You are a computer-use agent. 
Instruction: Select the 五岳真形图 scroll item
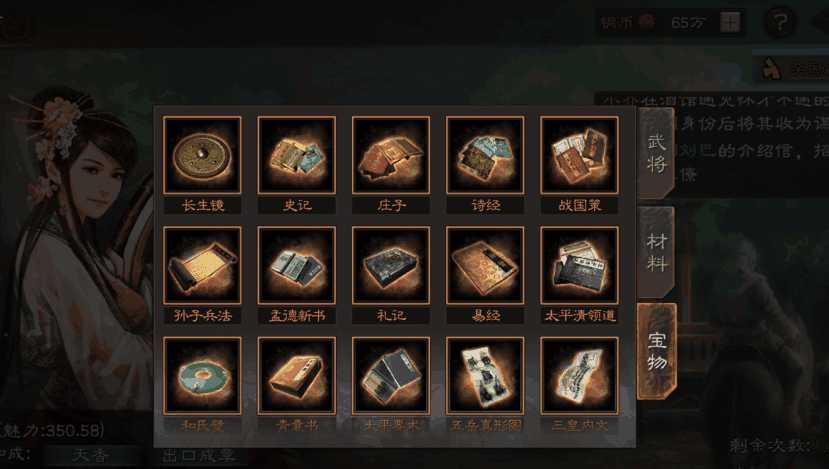click(x=485, y=375)
